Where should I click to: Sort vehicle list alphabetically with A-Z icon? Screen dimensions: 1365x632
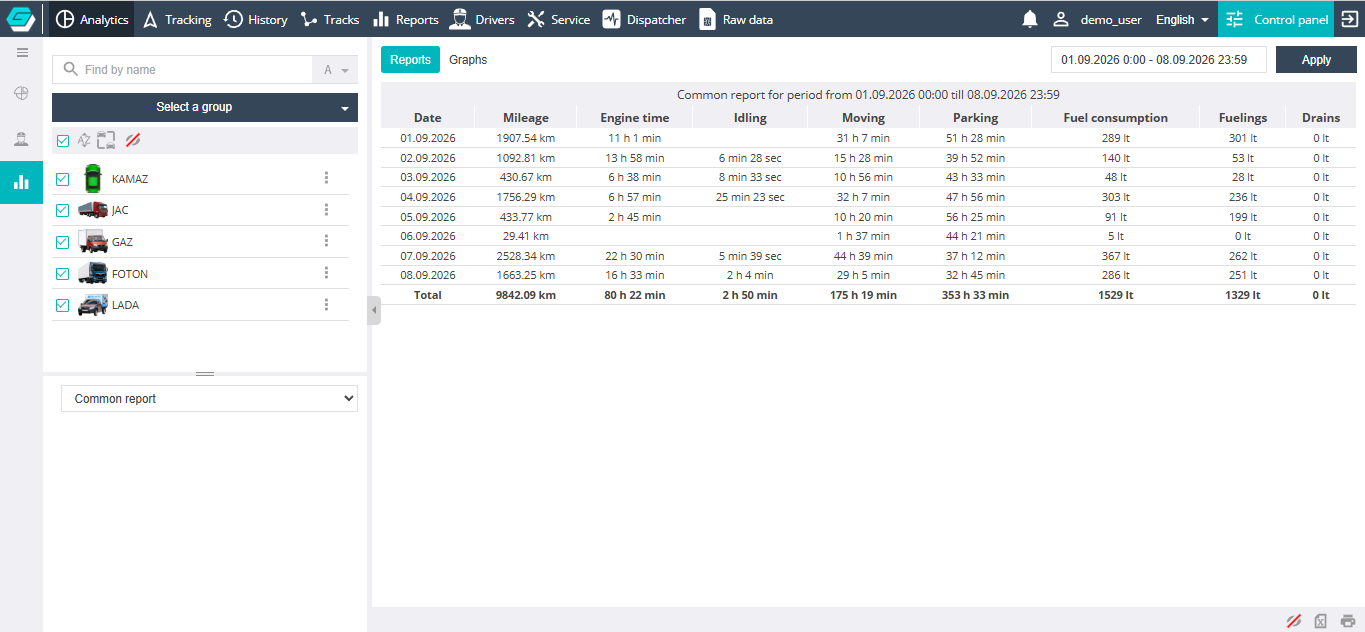(84, 141)
